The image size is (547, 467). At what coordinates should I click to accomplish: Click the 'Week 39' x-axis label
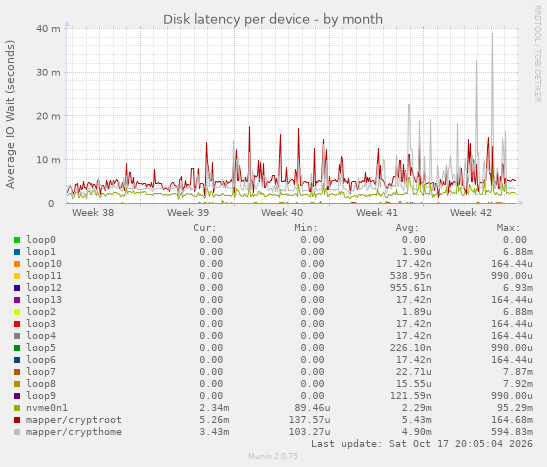(x=188, y=212)
